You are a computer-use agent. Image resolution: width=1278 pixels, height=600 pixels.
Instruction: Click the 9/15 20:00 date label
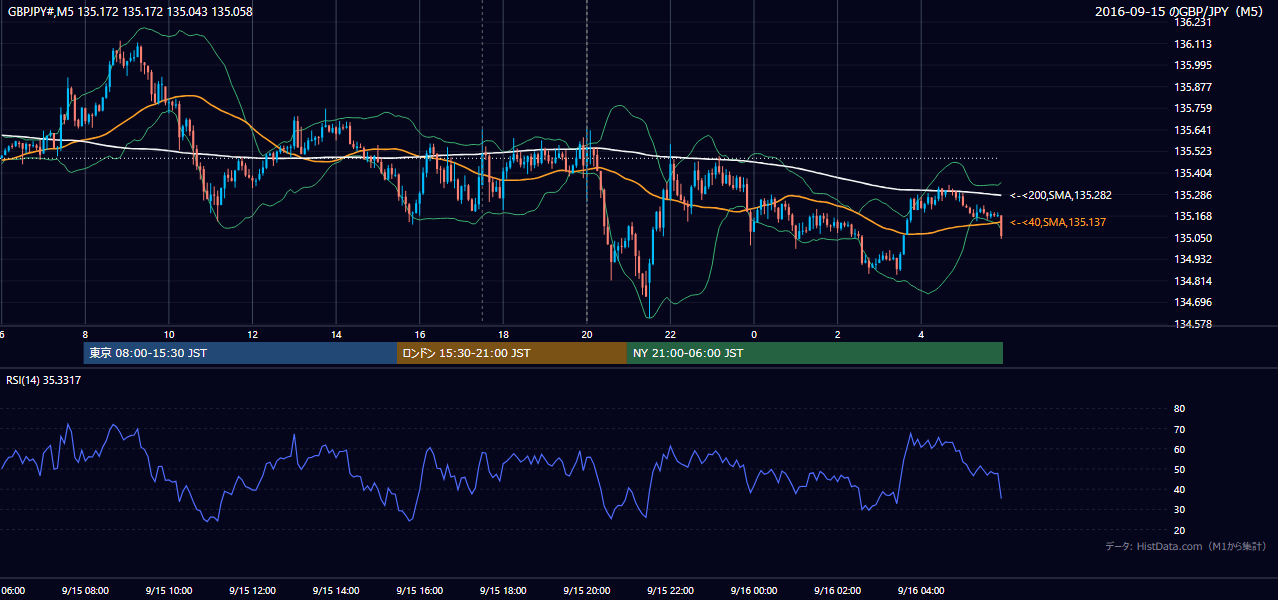pyautogui.click(x=586, y=591)
